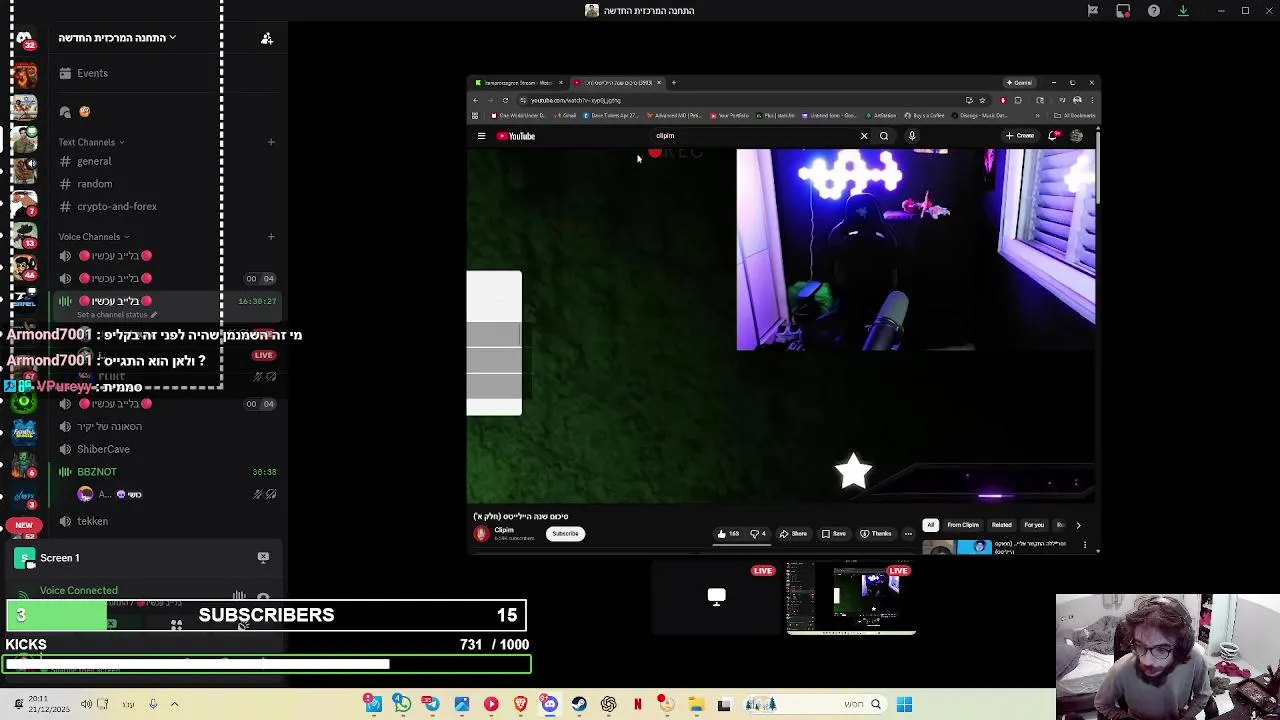Image resolution: width=1280 pixels, height=720 pixels.
Task: Like the YouTube video with thumbs up
Action: click(x=728, y=534)
